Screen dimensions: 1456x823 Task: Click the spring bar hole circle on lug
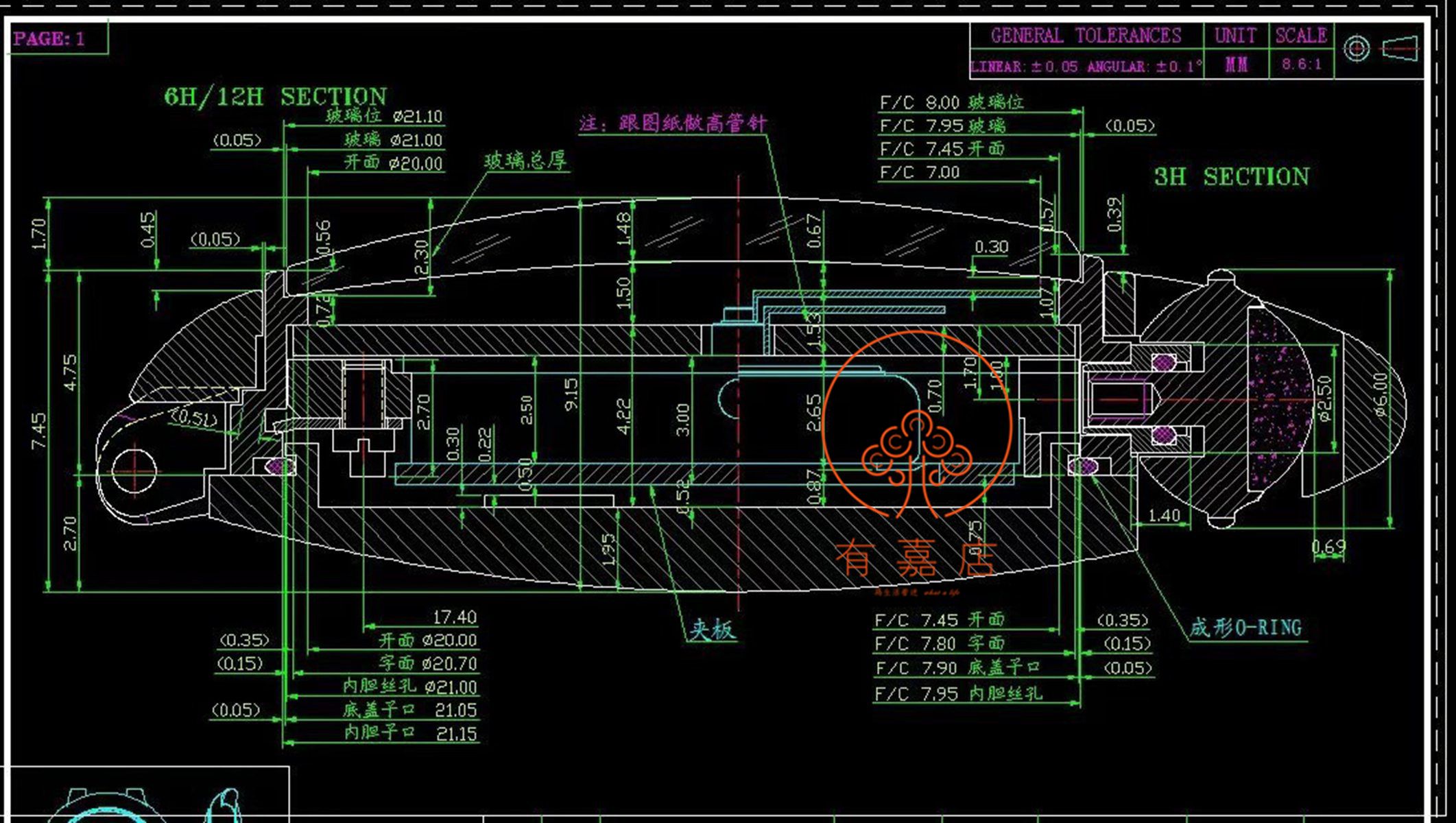click(x=134, y=470)
